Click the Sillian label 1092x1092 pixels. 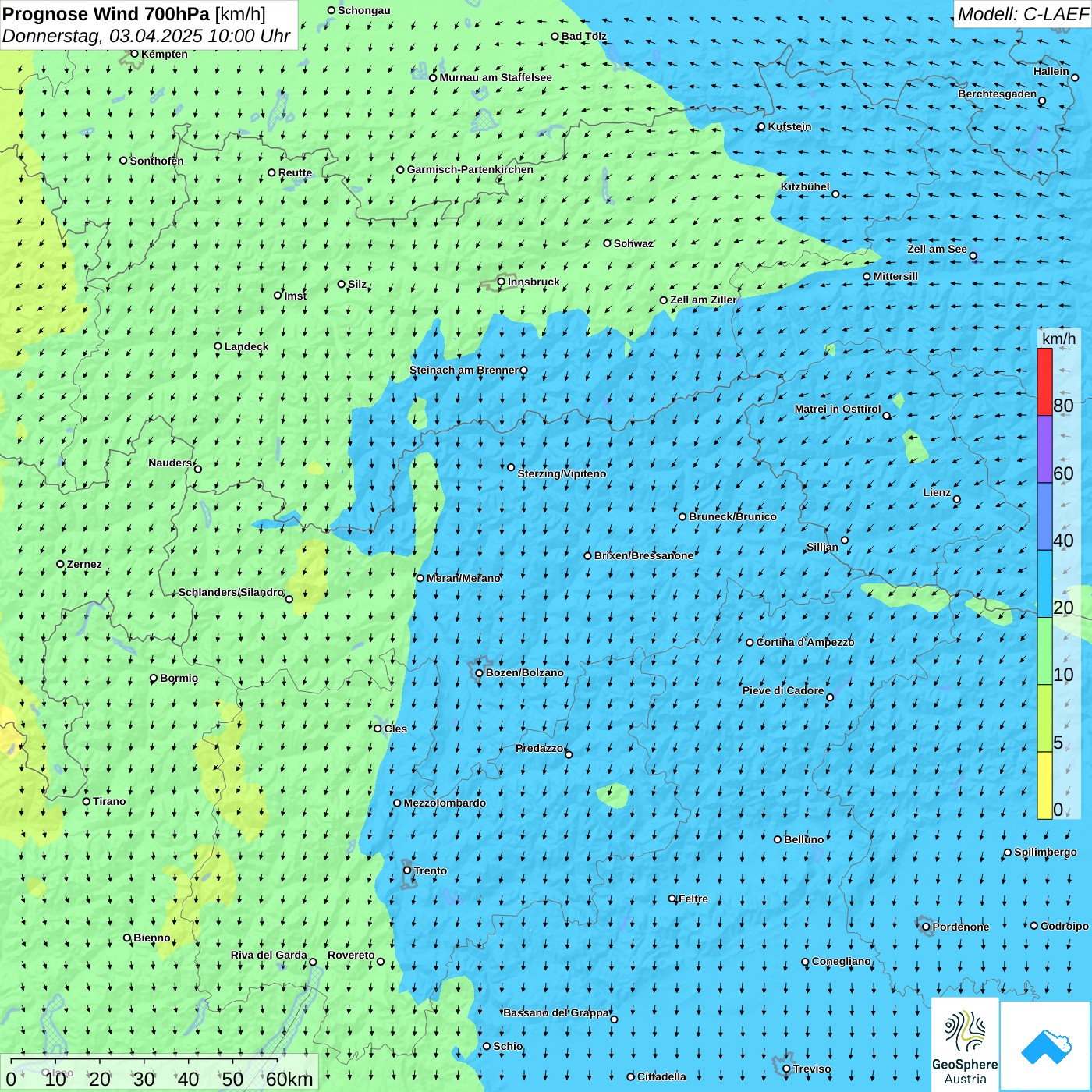822,547
